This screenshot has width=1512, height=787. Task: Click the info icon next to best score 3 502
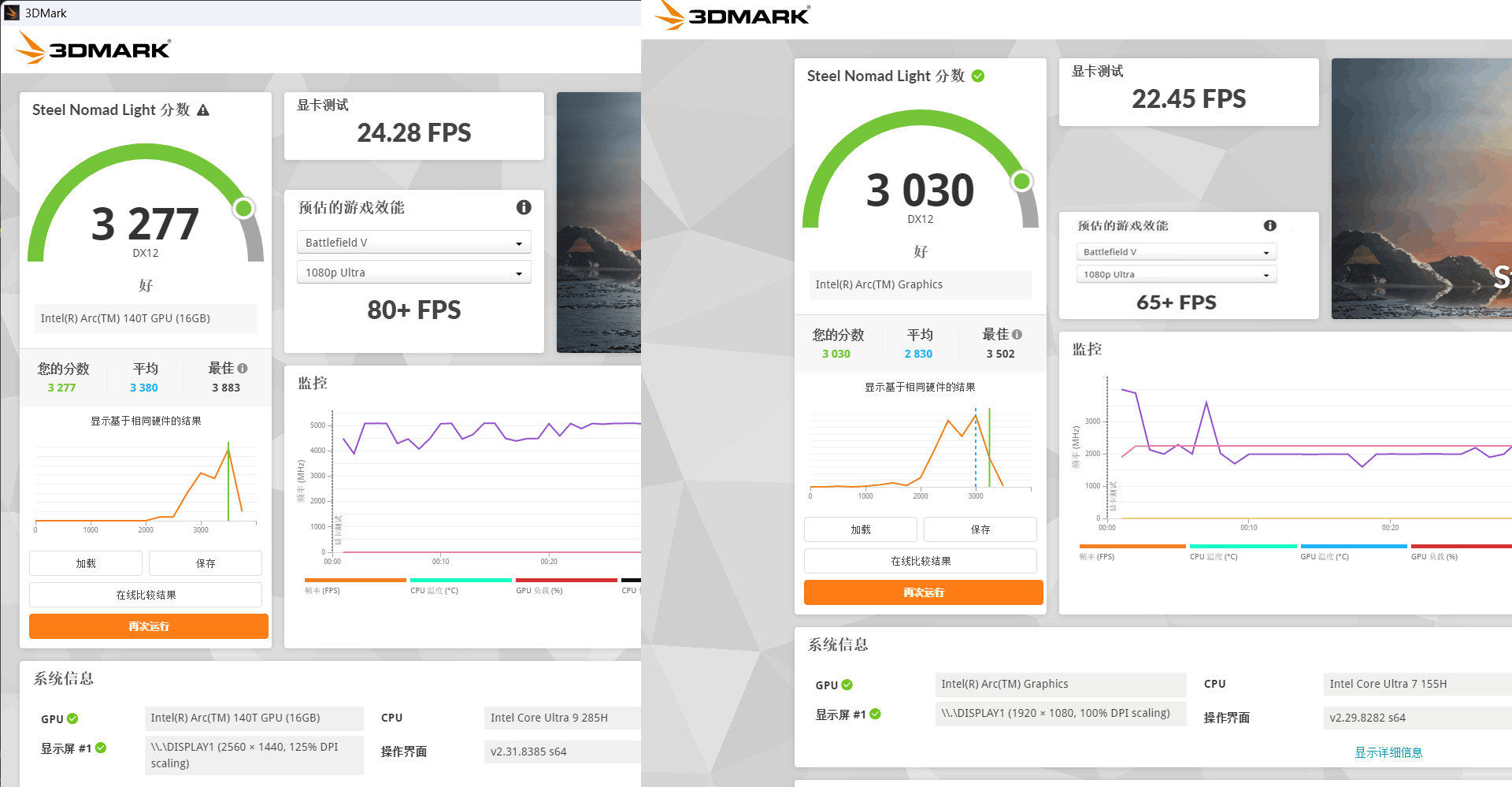1017,334
